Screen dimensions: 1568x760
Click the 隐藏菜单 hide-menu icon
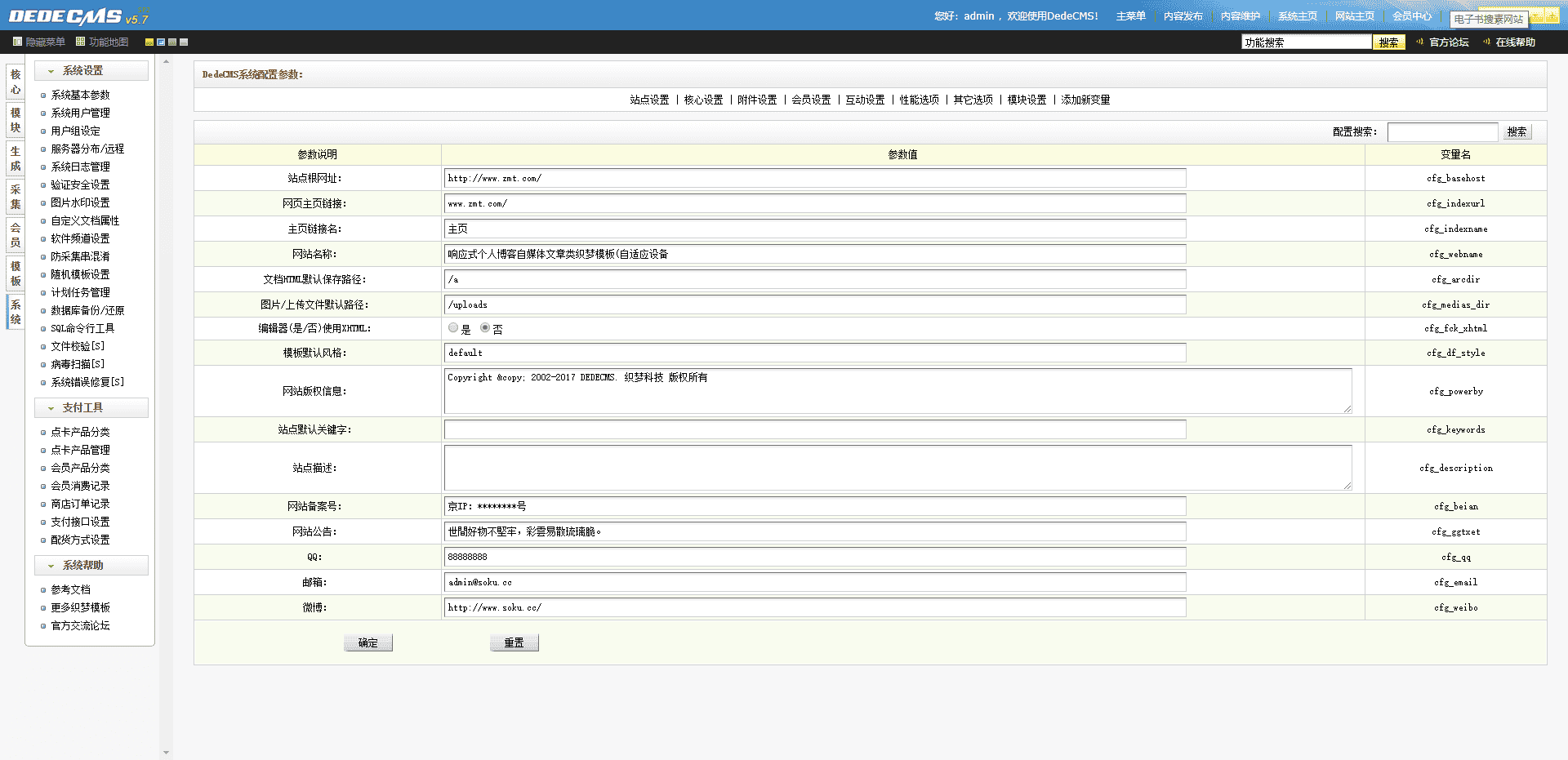(x=17, y=42)
